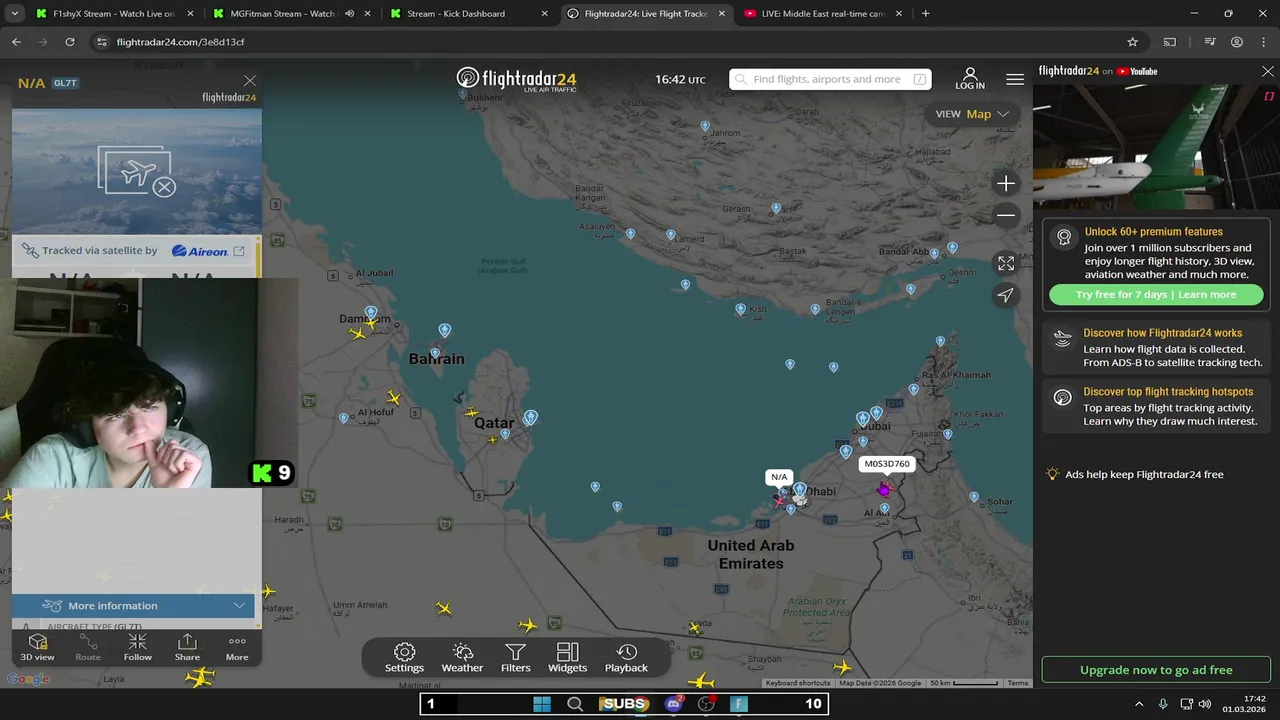Screen dimensions: 1280x720
Task: Select the purple M053D760 aircraft
Action: (884, 489)
